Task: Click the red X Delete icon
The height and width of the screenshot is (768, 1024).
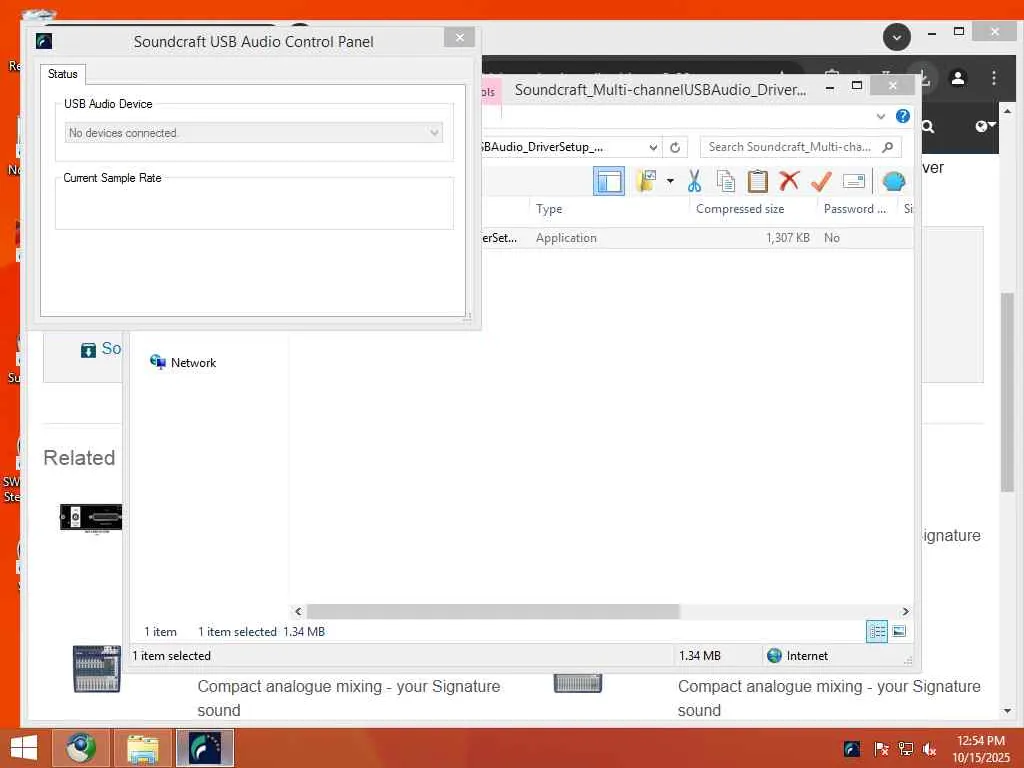Action: click(x=789, y=180)
